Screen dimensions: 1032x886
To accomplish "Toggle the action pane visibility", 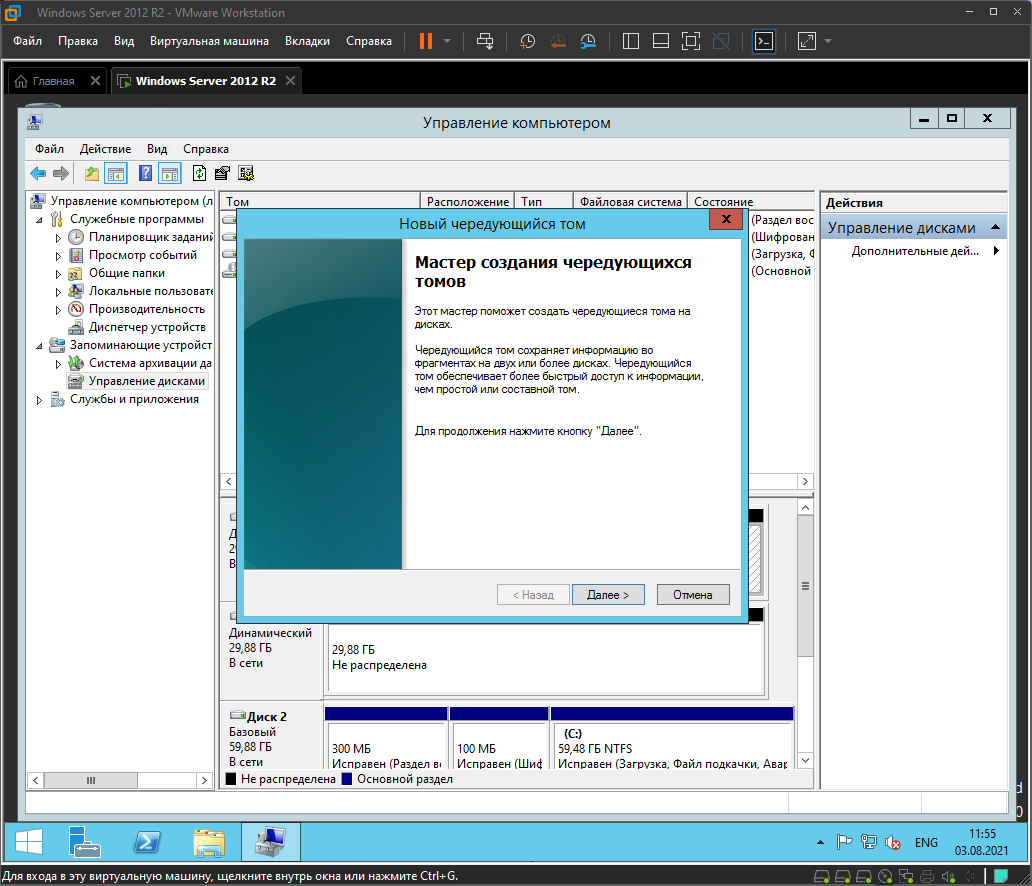I will (x=170, y=174).
